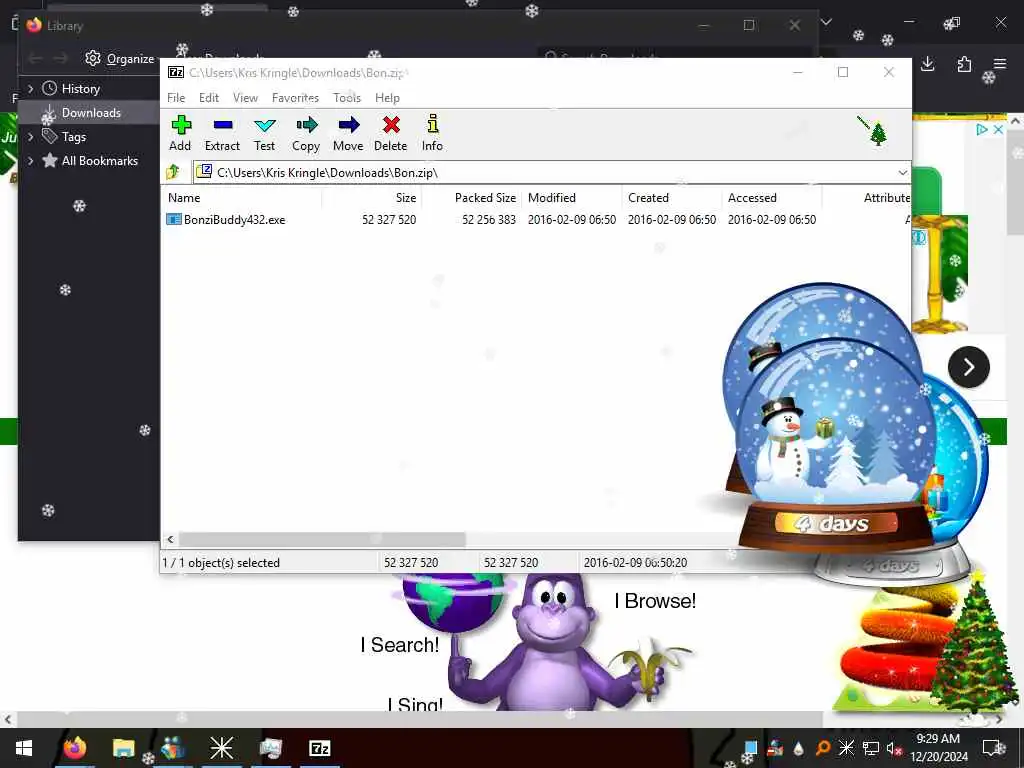
Task: Click the Extract toolbar icon
Action: pyautogui.click(x=223, y=125)
